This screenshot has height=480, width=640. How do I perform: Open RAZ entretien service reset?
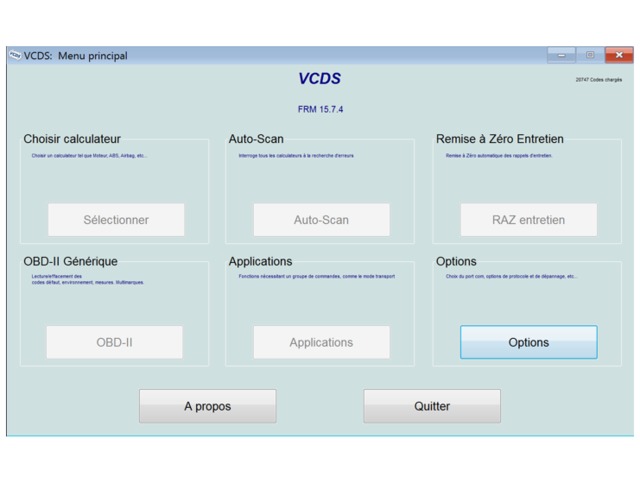[529, 220]
